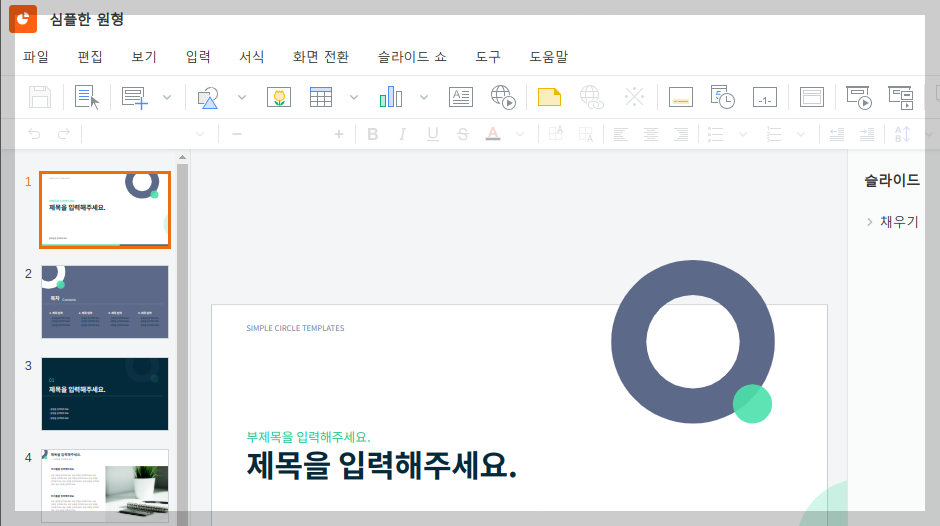Click the first text-in-cell A icon
This screenshot has width=940, height=526.
click(556, 134)
